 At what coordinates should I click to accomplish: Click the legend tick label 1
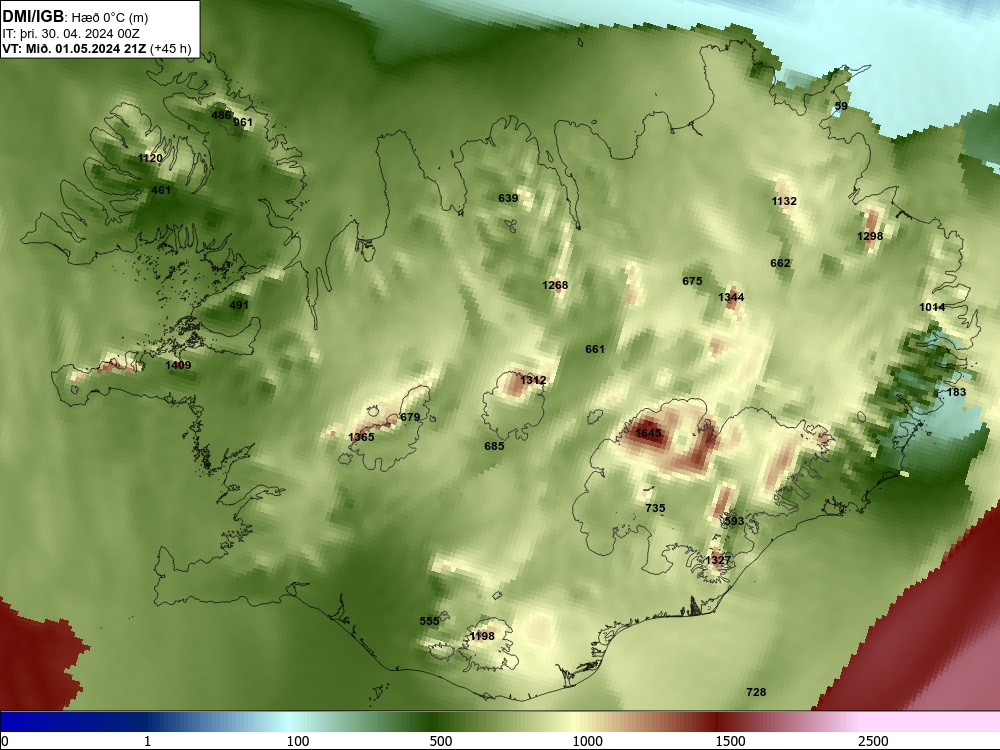147,740
